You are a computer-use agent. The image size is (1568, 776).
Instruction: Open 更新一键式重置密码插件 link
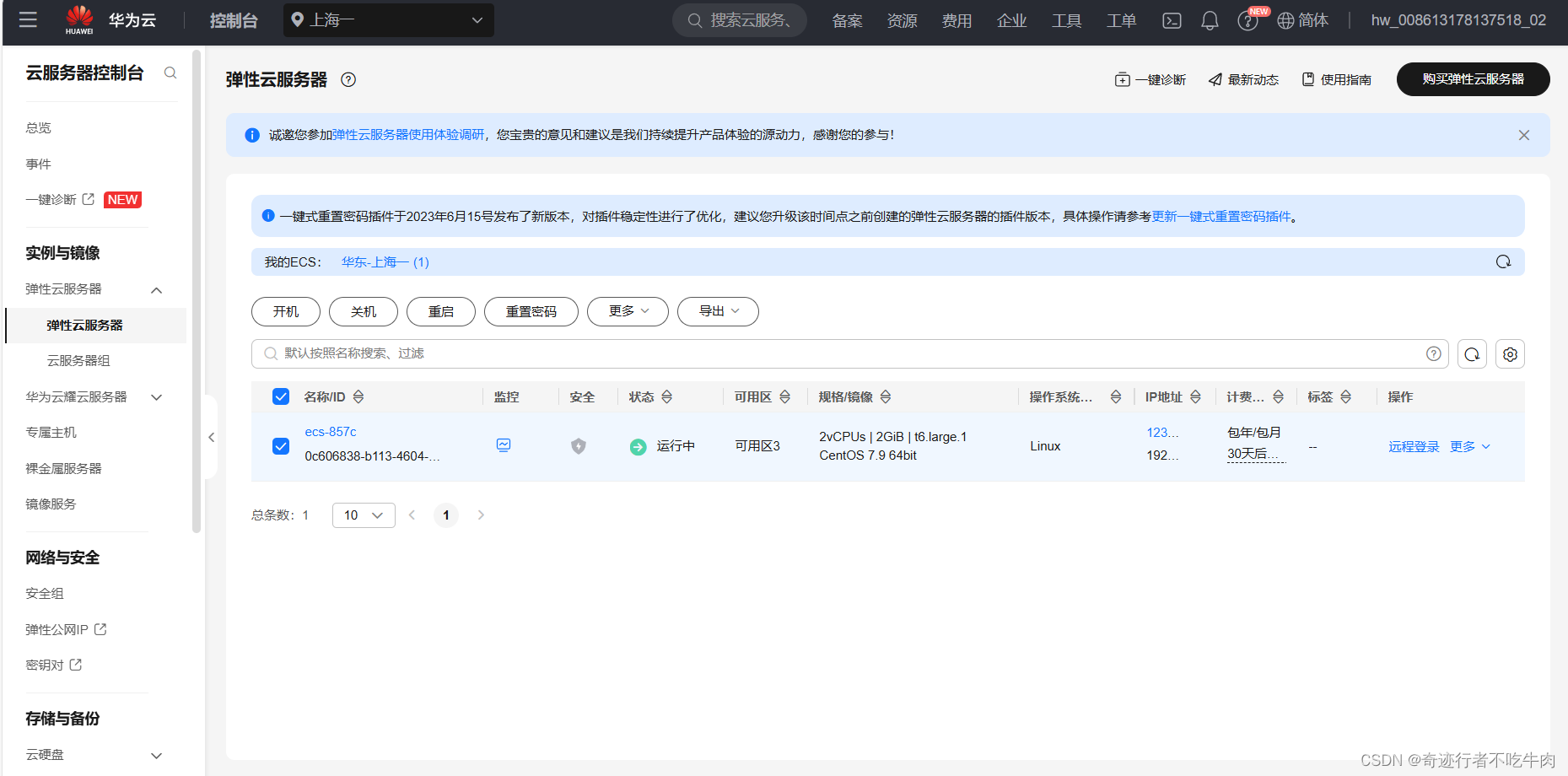click(1221, 217)
